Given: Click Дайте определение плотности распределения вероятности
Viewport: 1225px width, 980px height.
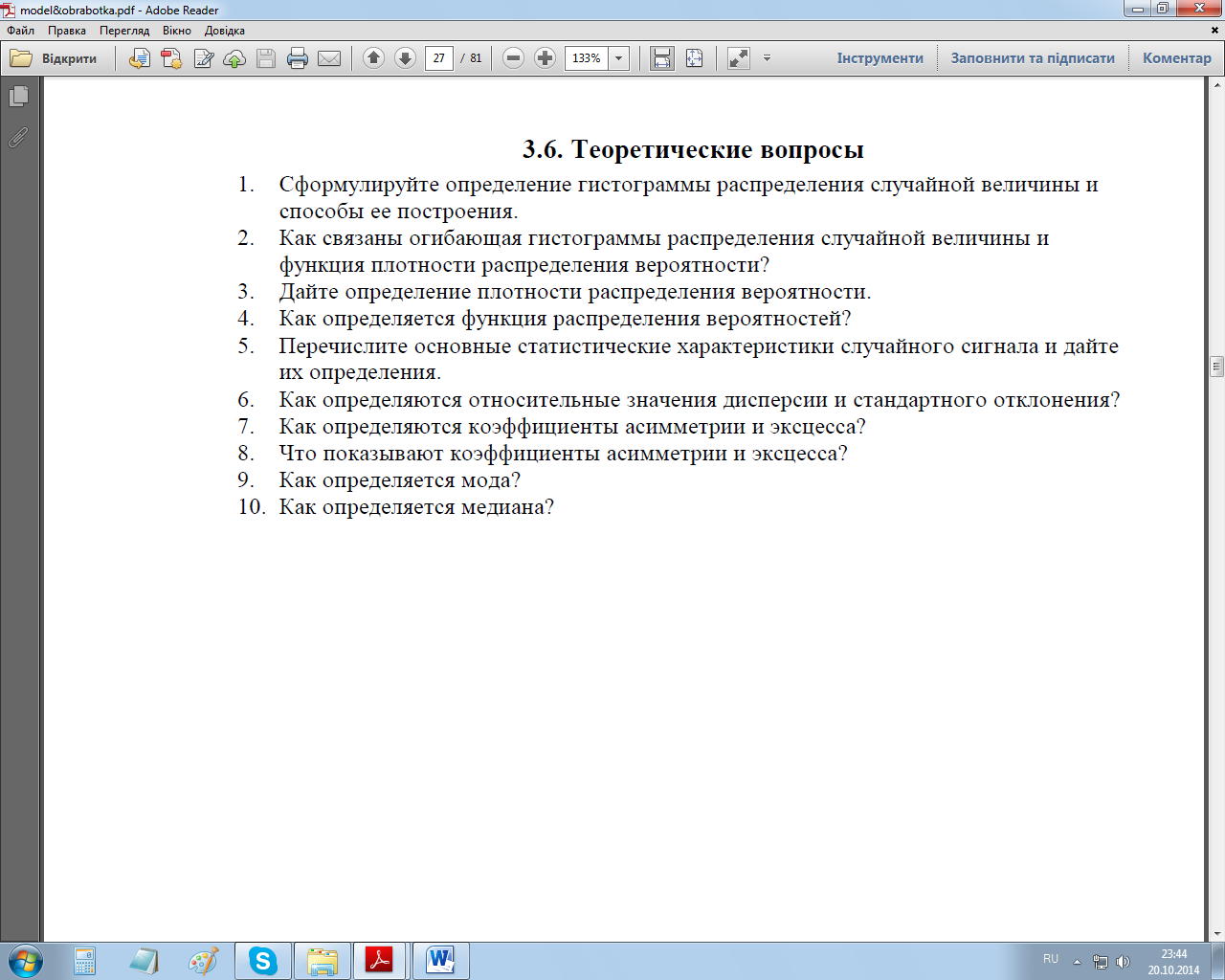Looking at the screenshot, I should click(575, 292).
